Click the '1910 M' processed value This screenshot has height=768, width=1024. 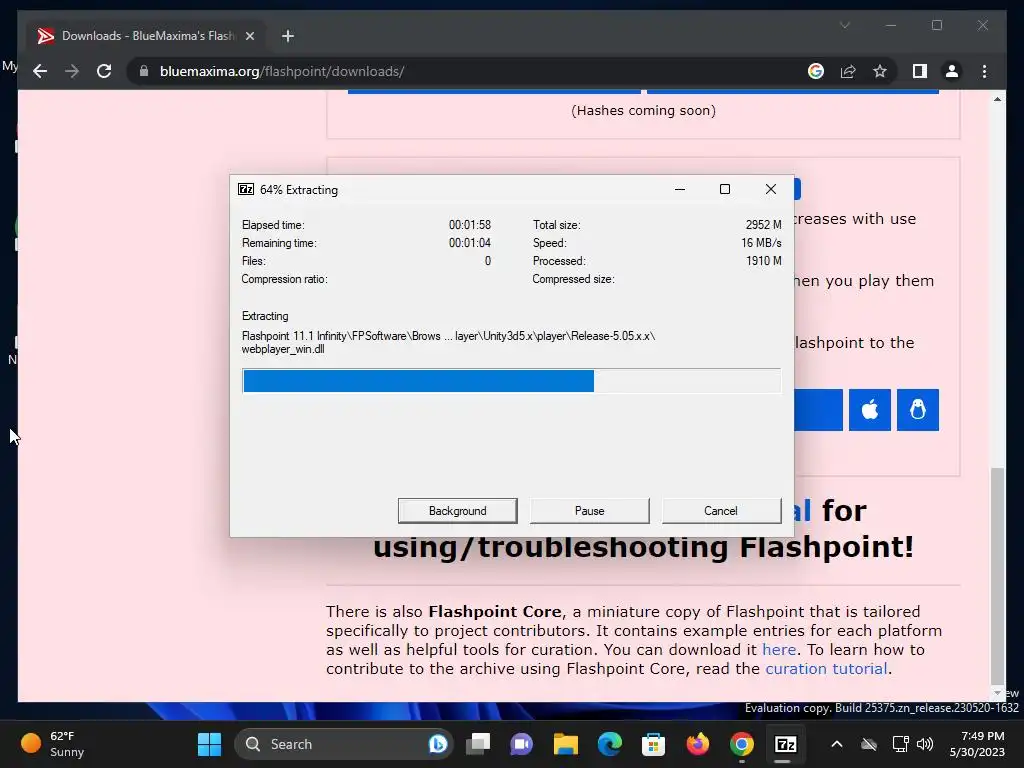(x=763, y=261)
